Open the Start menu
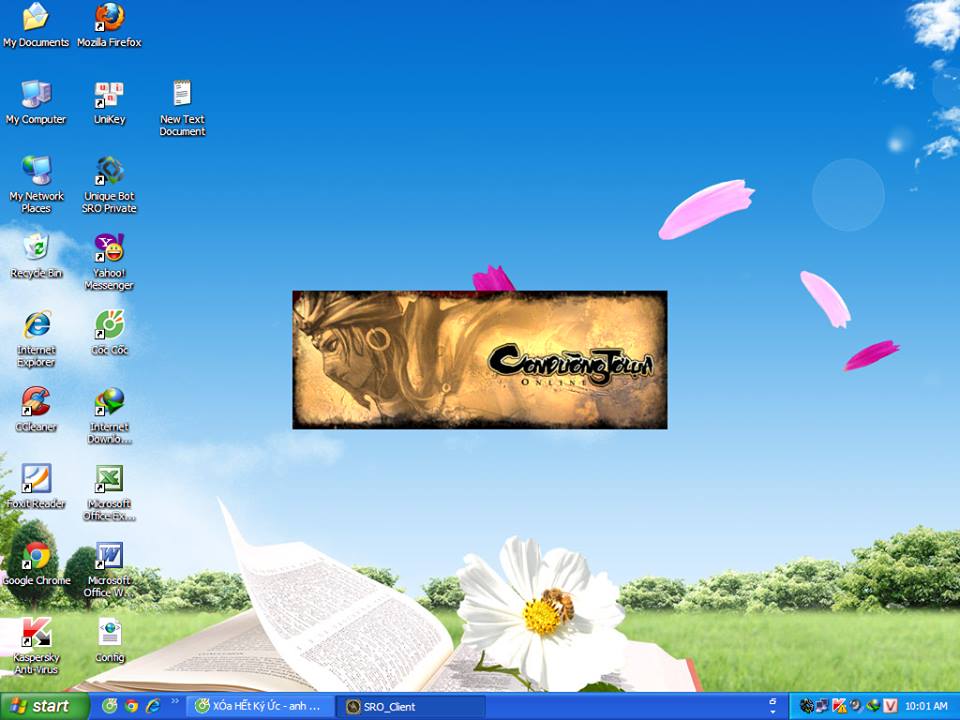The image size is (960, 720). [44, 707]
